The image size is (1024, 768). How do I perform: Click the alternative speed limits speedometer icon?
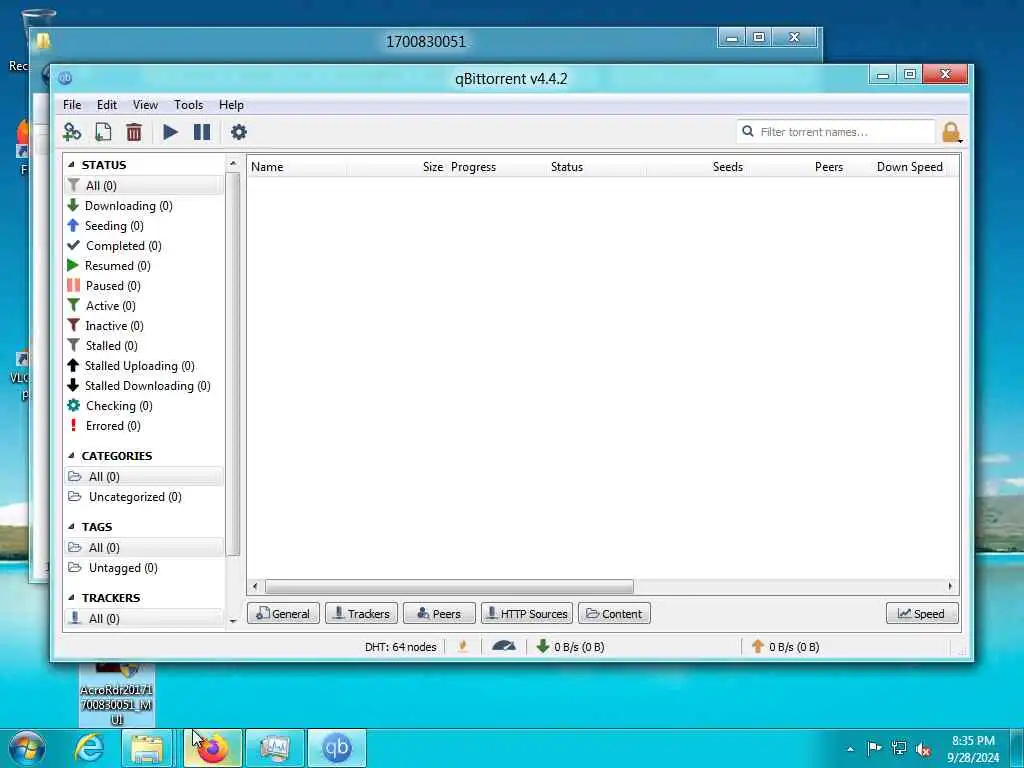click(504, 647)
